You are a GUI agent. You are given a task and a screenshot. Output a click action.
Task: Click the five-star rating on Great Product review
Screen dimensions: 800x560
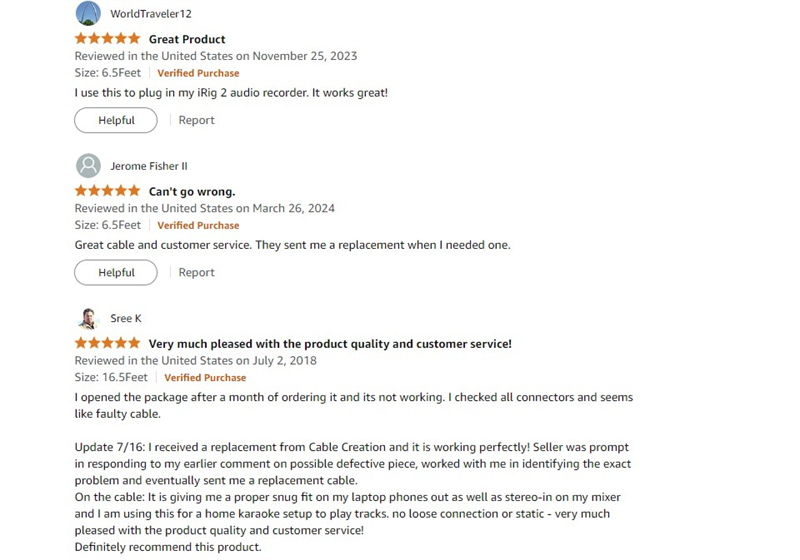(x=107, y=39)
